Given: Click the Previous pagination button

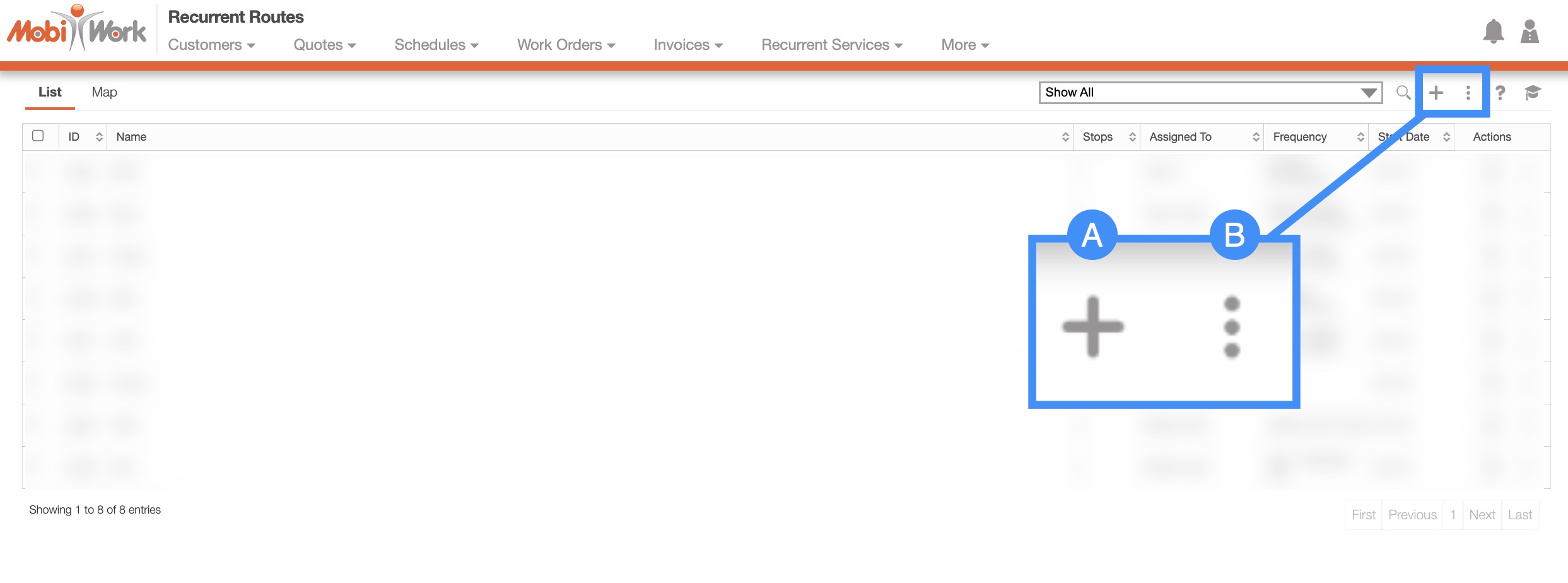Looking at the screenshot, I should pos(1412,515).
